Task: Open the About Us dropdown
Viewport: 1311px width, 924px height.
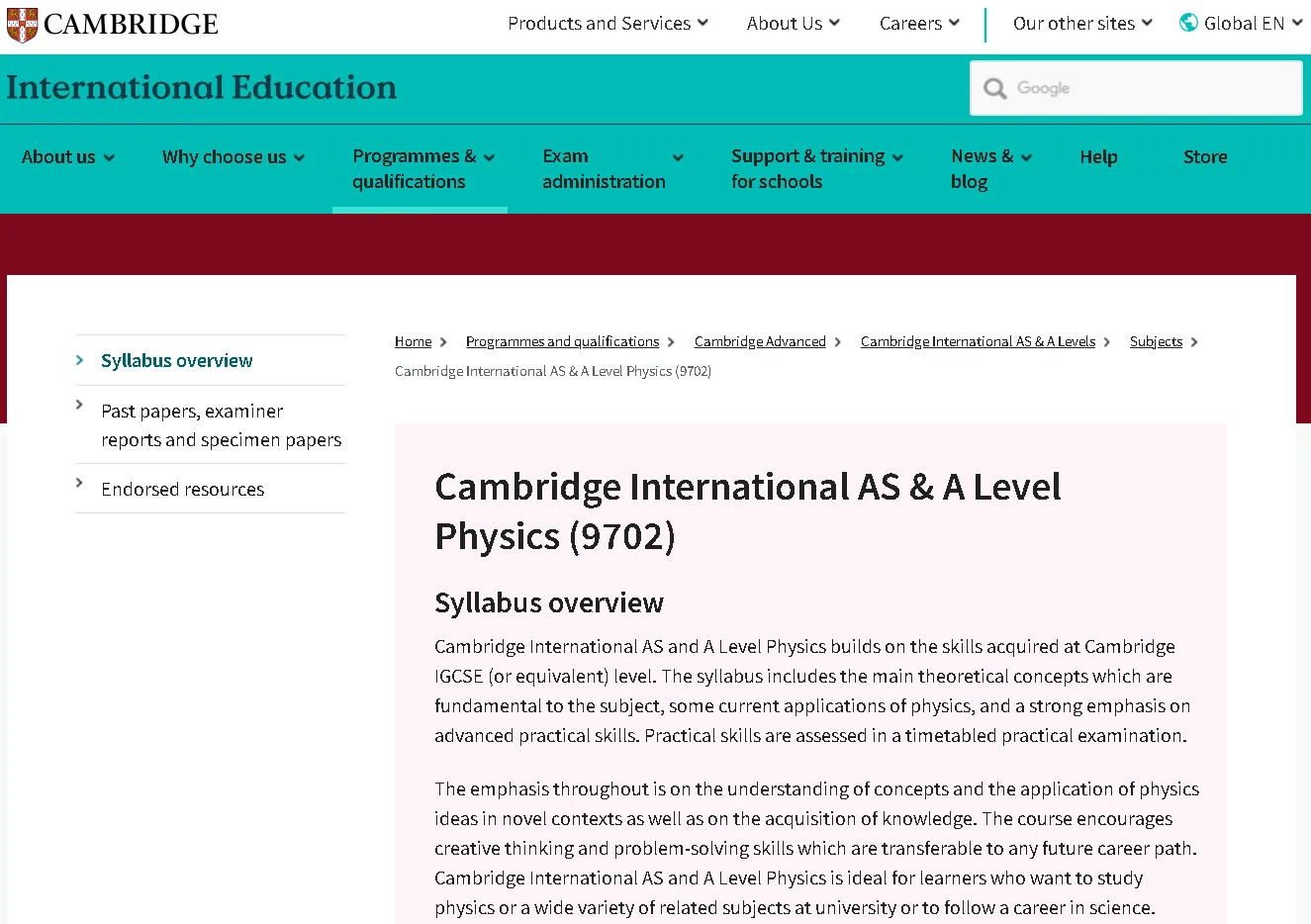Action: click(793, 23)
